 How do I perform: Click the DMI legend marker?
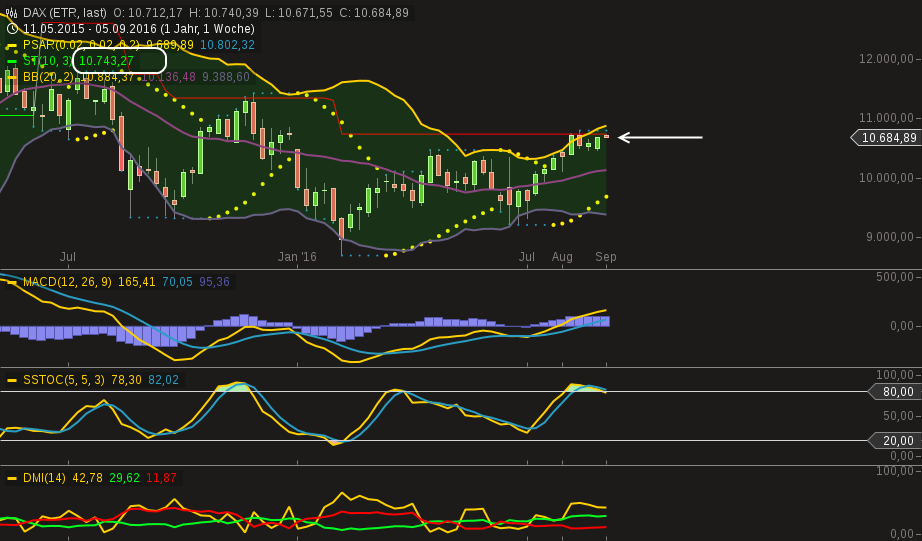tap(12, 478)
